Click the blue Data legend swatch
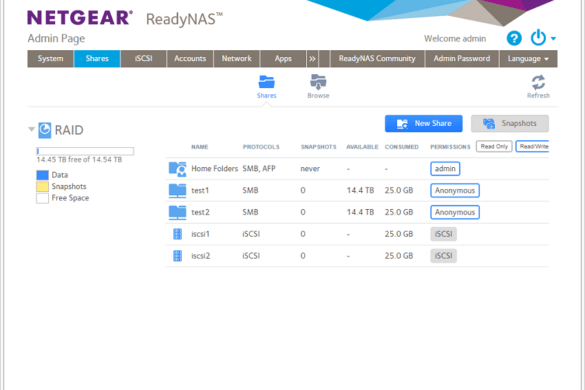 pyautogui.click(x=42, y=175)
